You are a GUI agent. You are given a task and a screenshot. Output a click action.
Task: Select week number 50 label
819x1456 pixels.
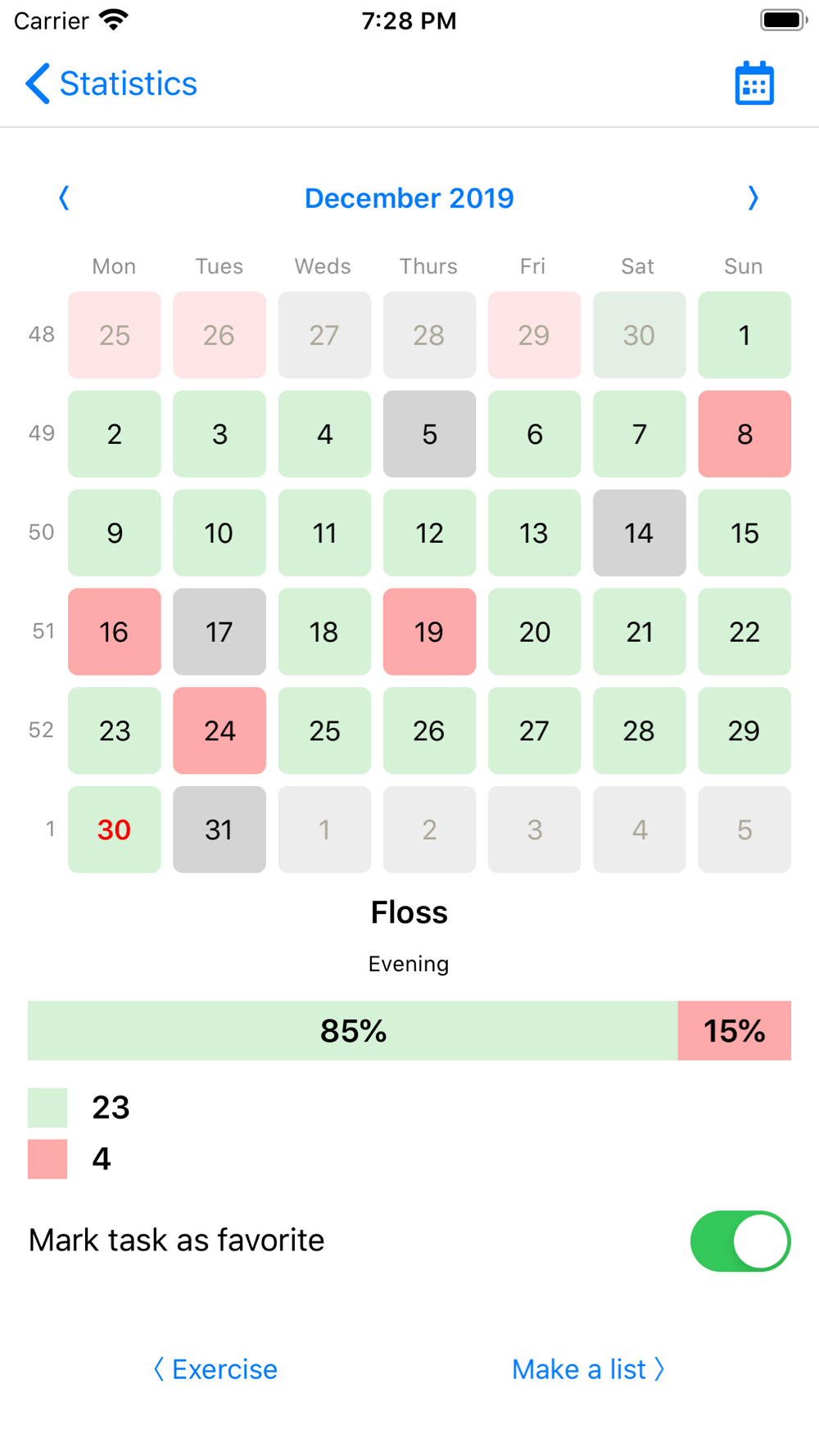[42, 532]
